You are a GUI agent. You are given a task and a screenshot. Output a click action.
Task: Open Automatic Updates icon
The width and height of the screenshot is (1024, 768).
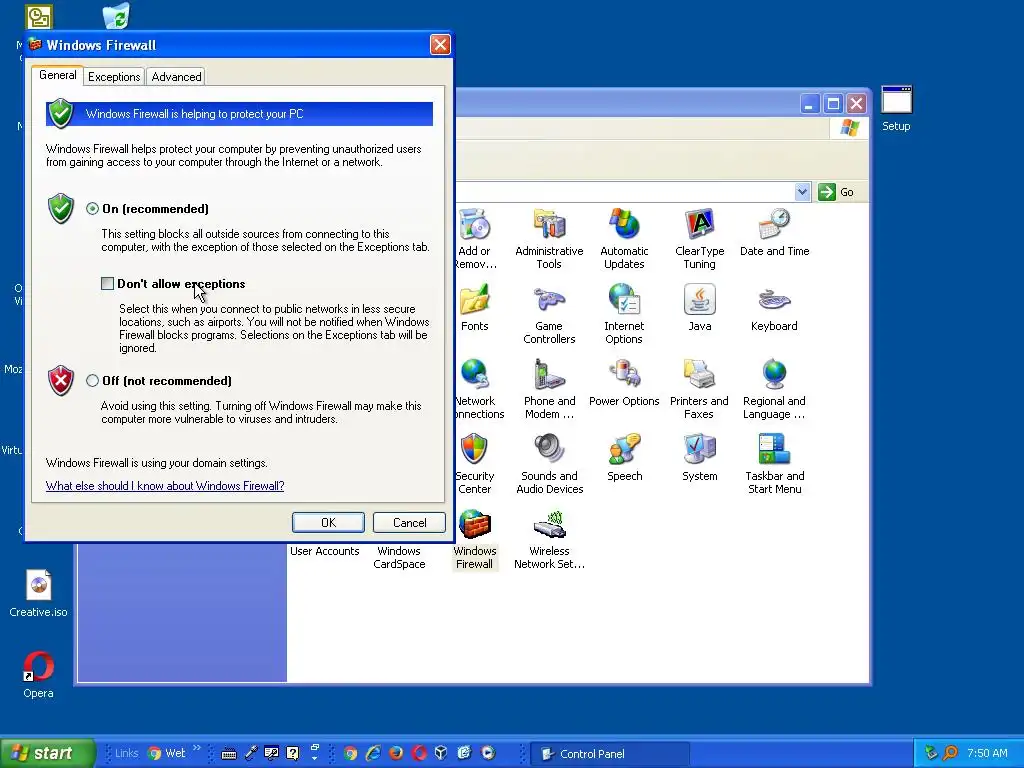tap(624, 239)
